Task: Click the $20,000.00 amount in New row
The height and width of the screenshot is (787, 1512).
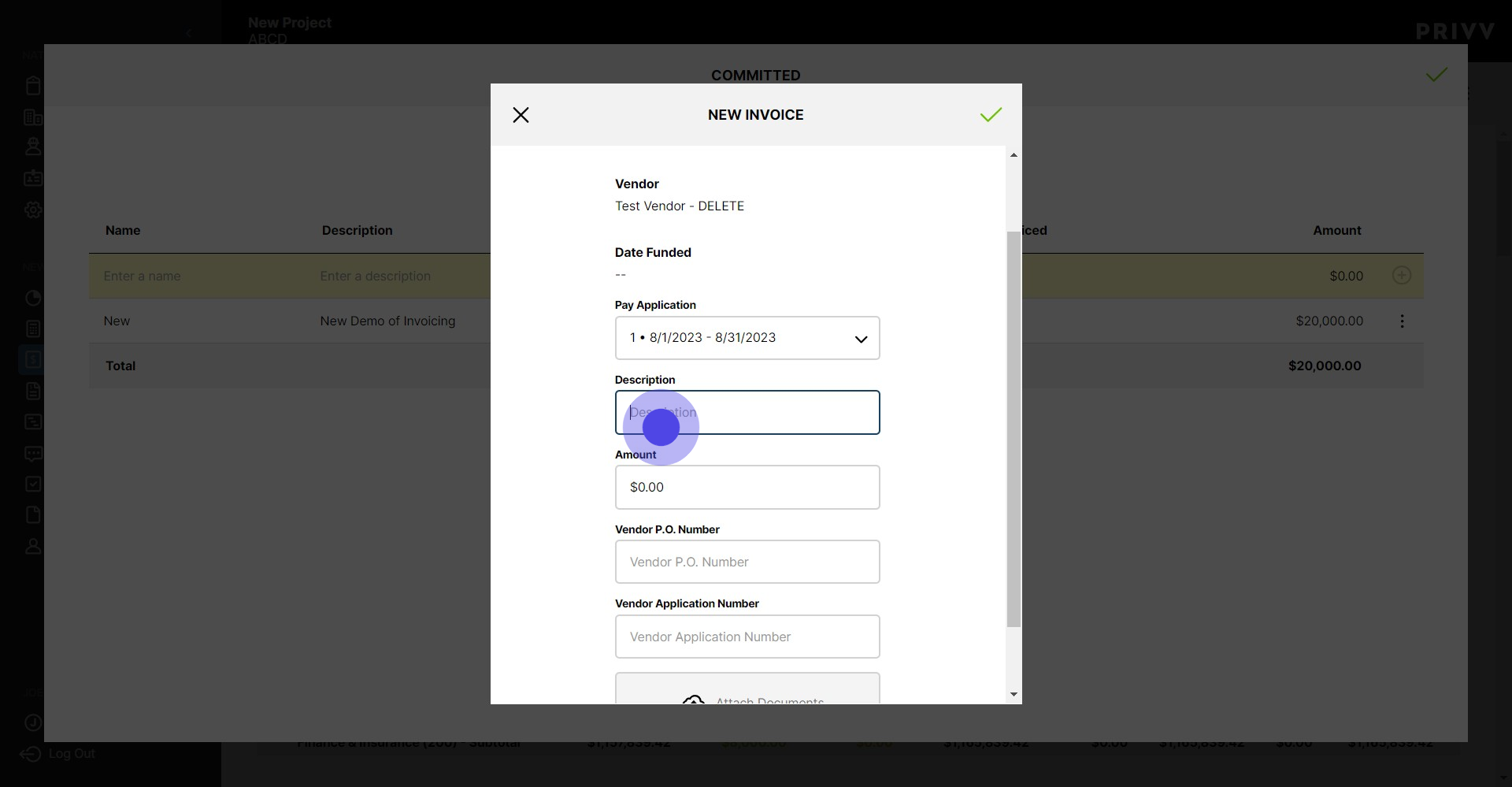Action: pos(1329,321)
